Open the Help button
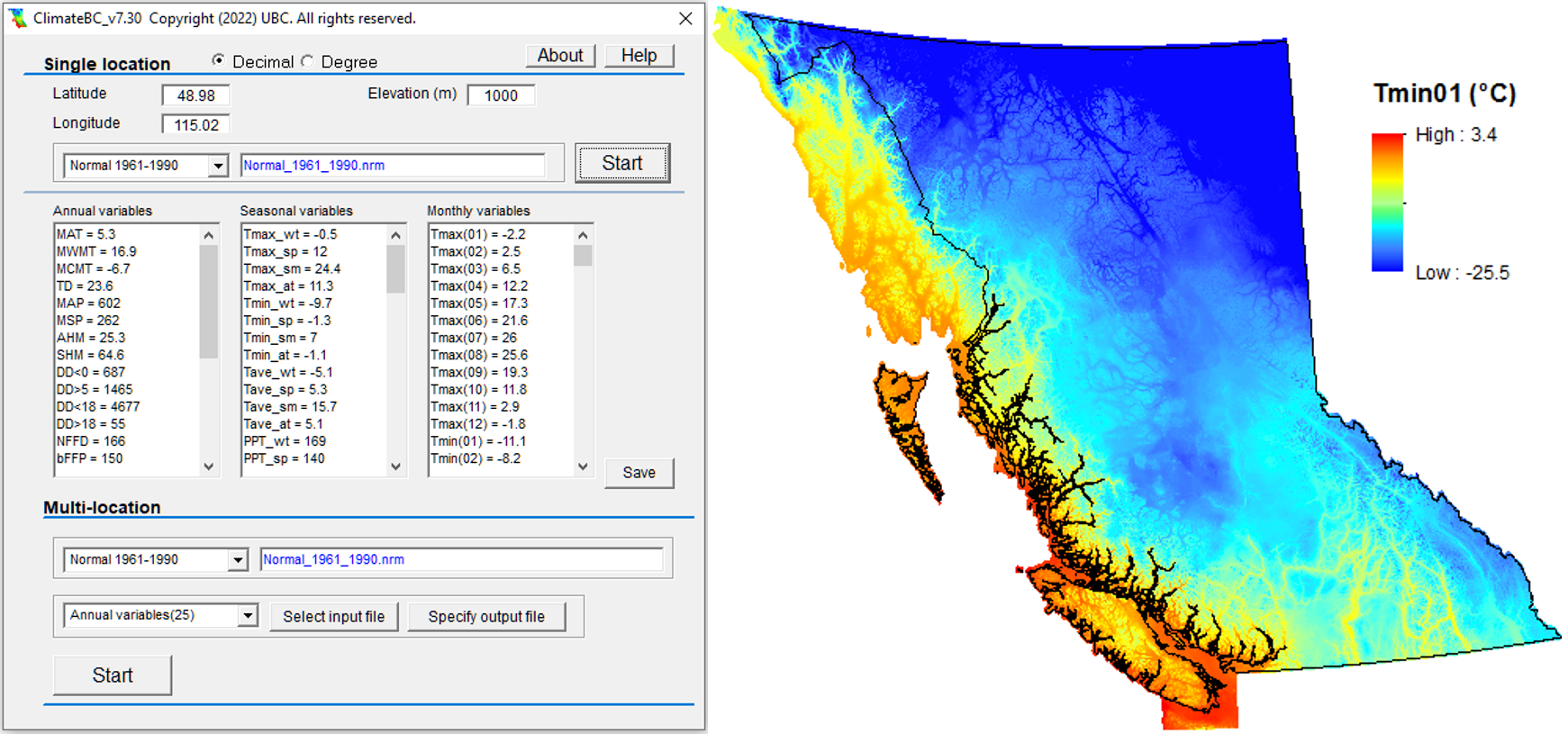 click(x=639, y=55)
